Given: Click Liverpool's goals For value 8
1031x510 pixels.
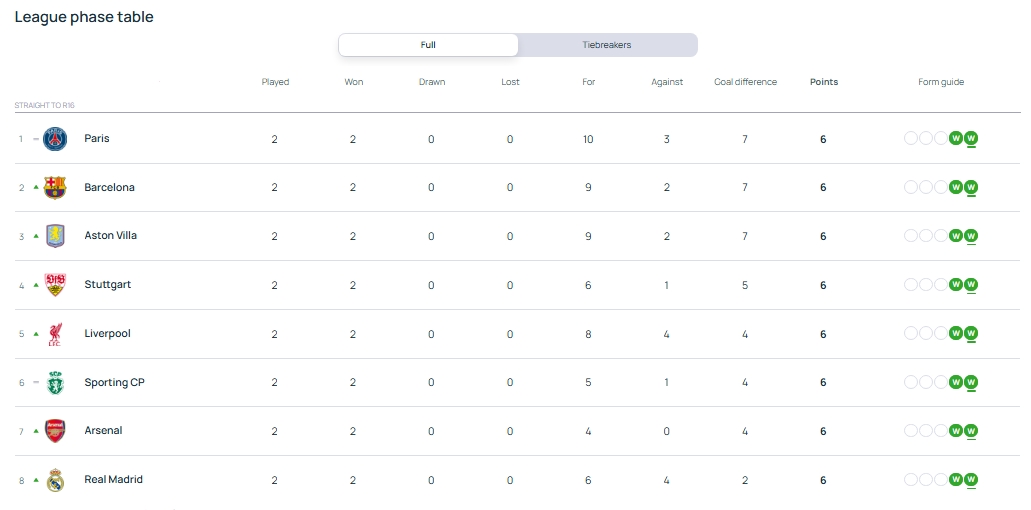Looking at the screenshot, I should (x=588, y=334).
